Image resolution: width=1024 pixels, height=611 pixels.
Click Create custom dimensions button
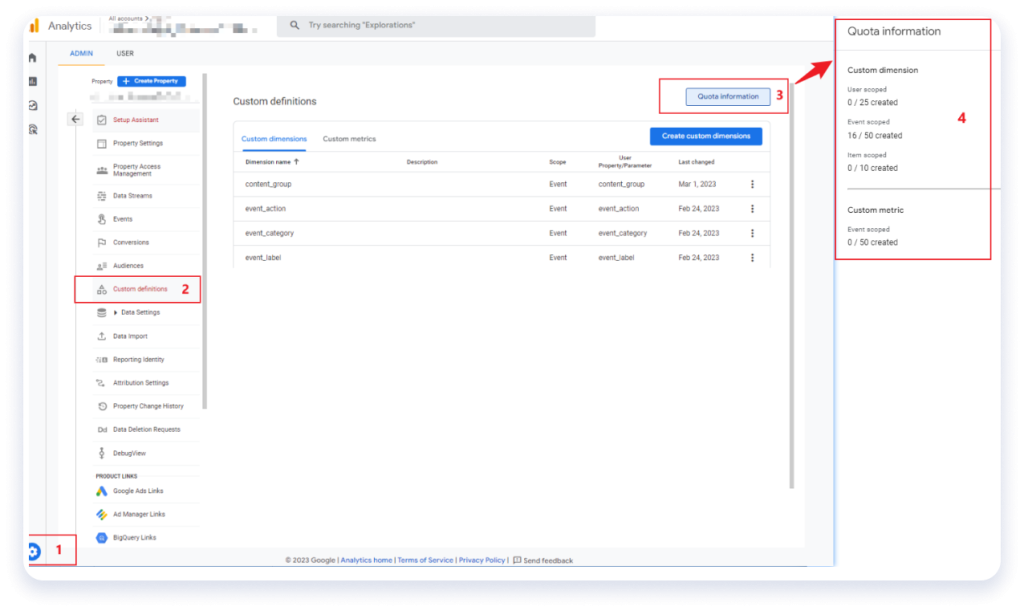pos(706,136)
